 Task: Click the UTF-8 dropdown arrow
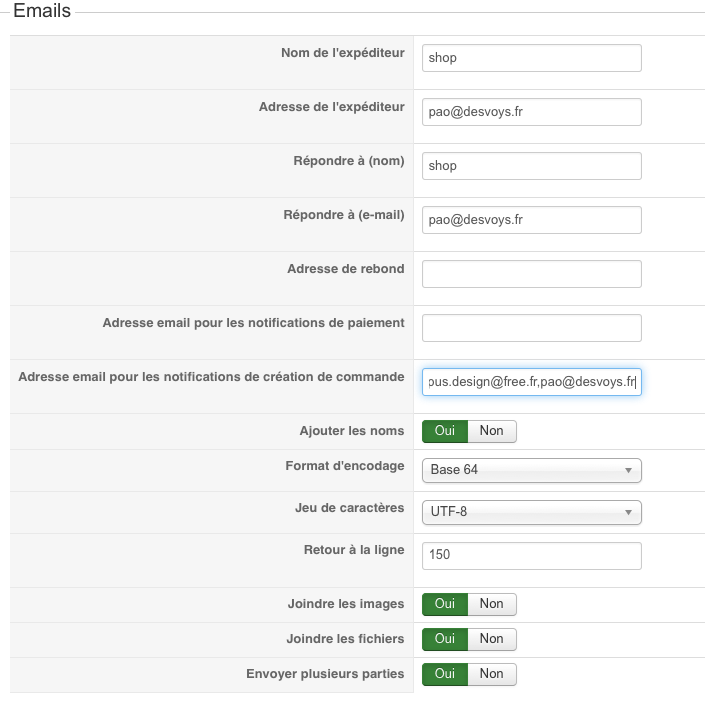coord(628,512)
